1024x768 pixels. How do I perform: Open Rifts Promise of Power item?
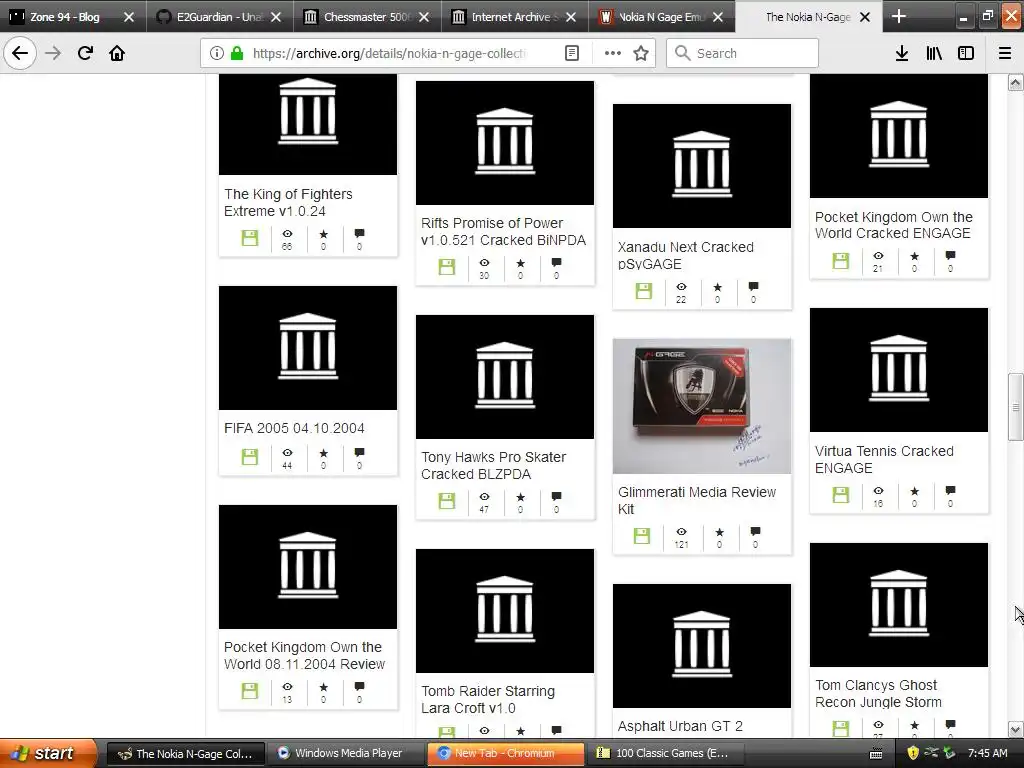[504, 231]
